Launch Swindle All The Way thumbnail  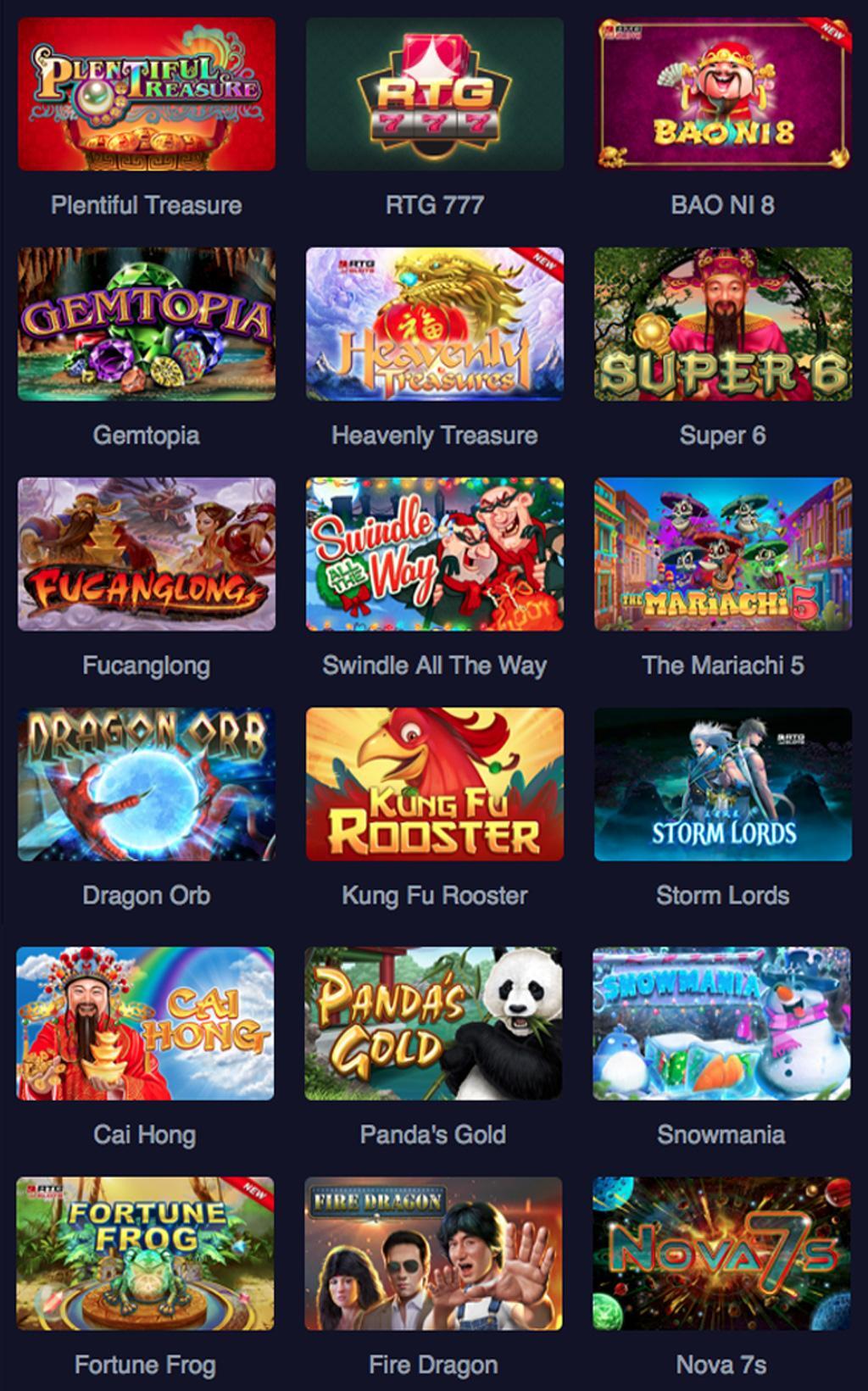[x=435, y=554]
